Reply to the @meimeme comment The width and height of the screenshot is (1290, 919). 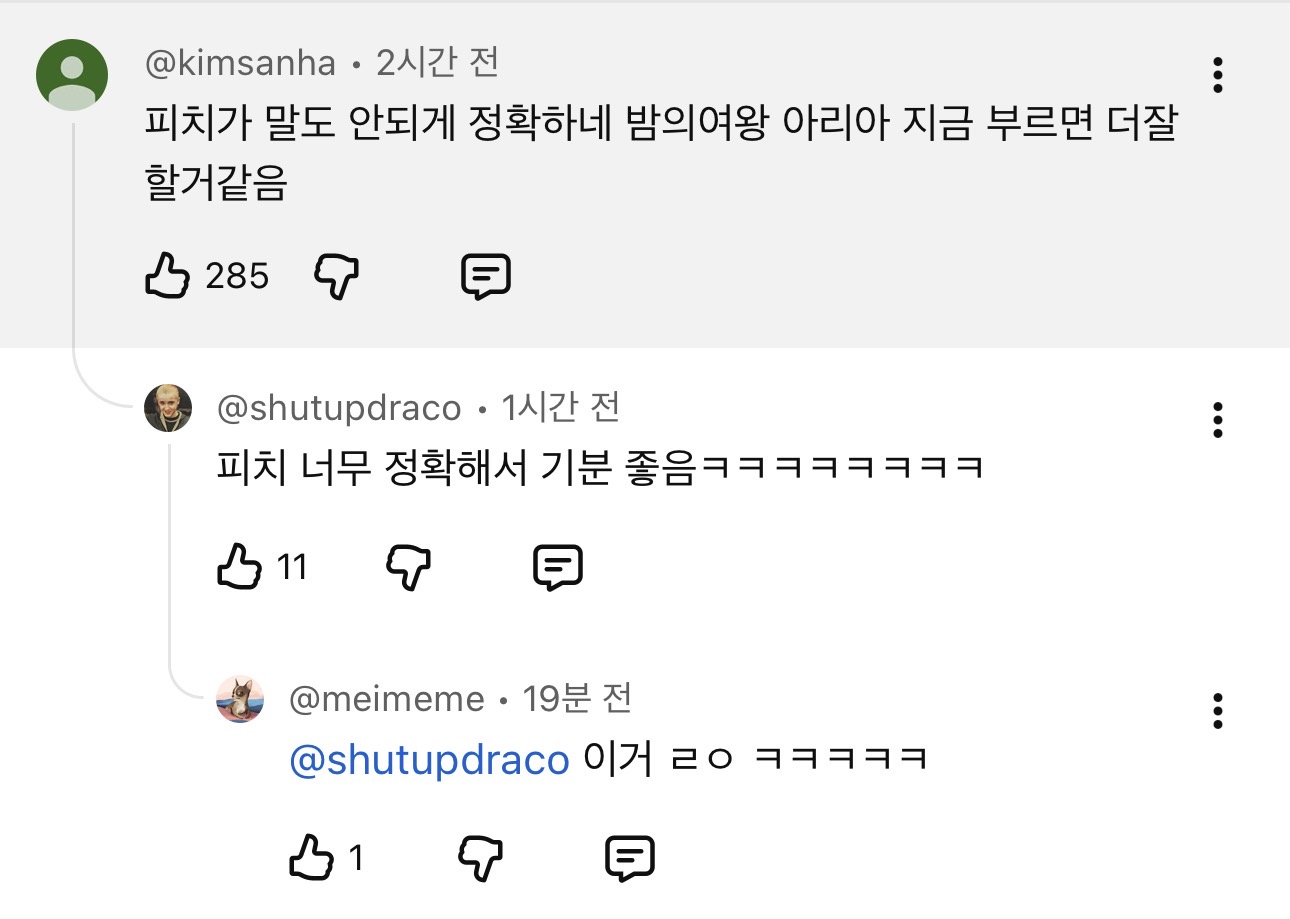630,858
